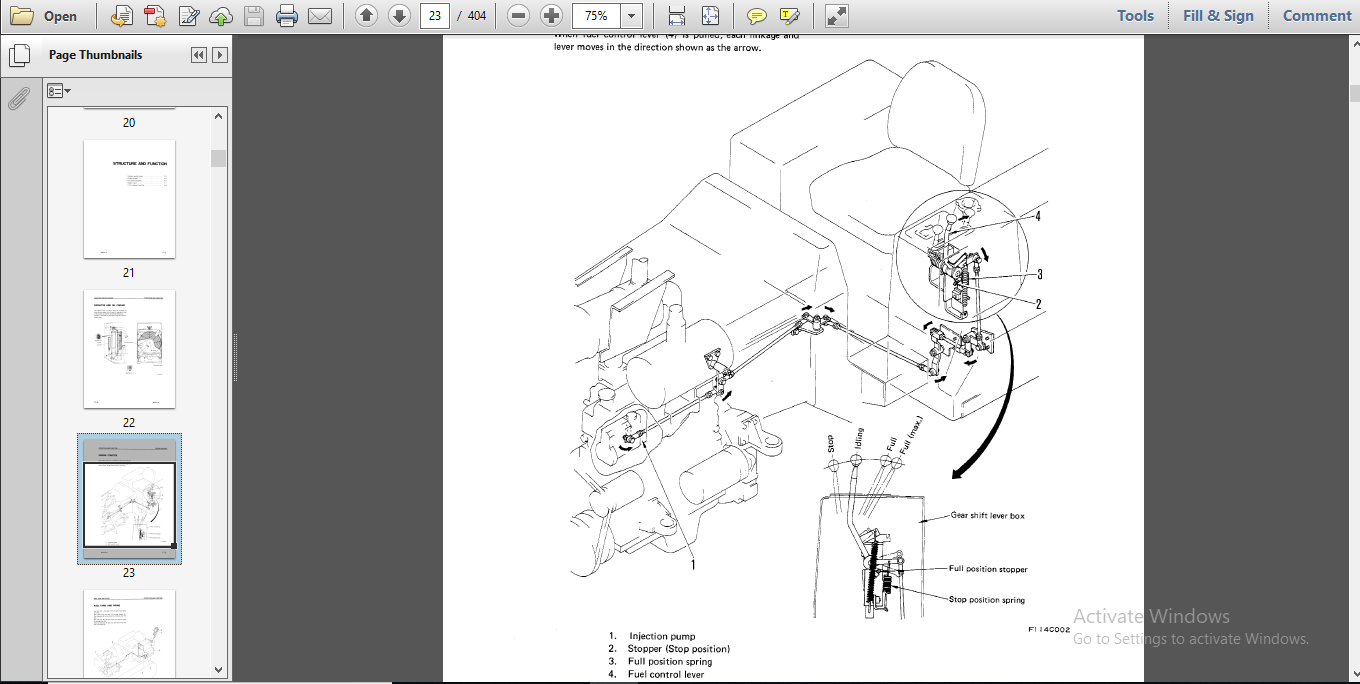This screenshot has width=1360, height=684.
Task: Select the highlight text tool
Action: (790, 16)
